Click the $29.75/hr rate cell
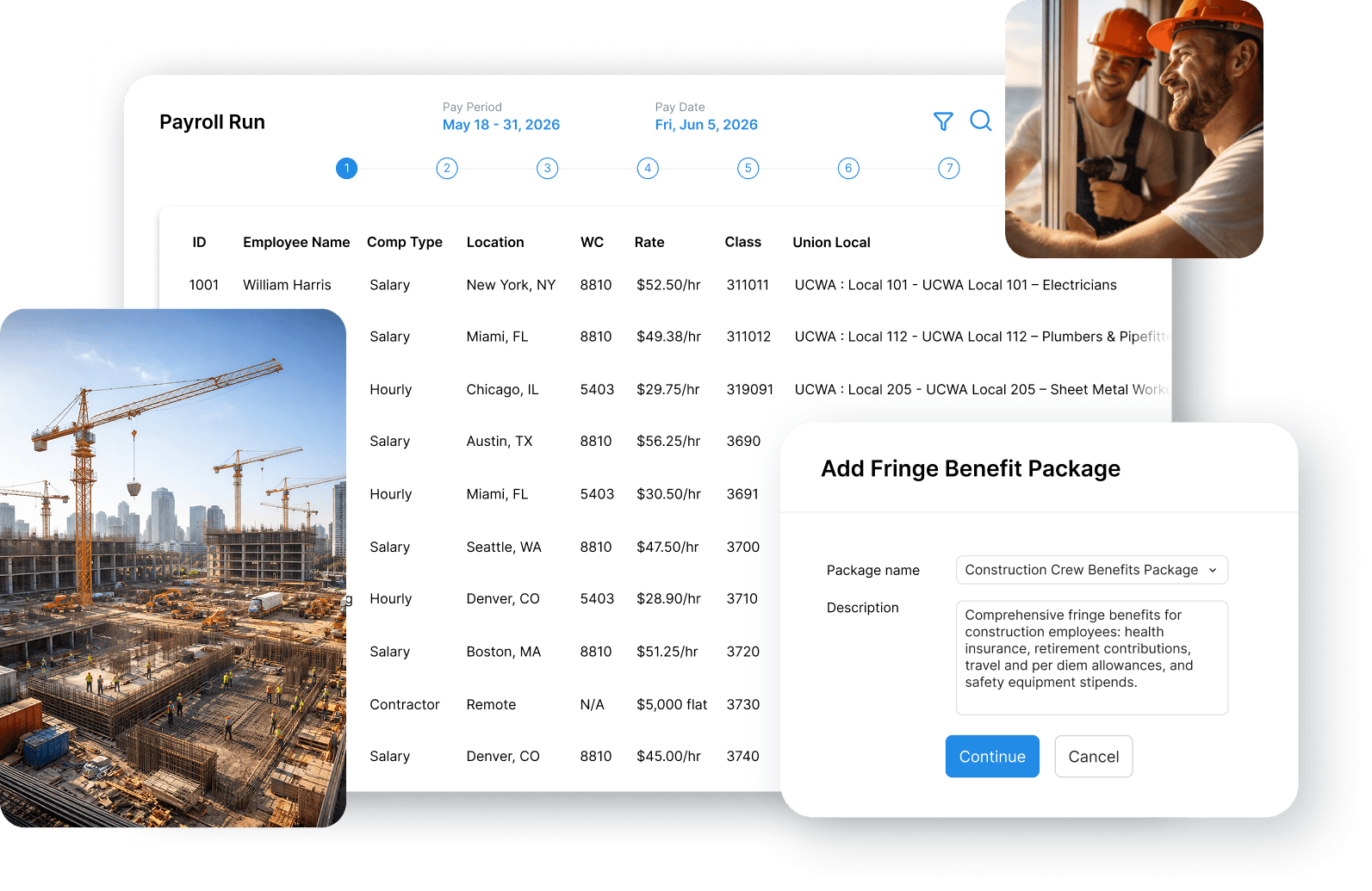Viewport: 1372px width, 891px height. pos(668,390)
